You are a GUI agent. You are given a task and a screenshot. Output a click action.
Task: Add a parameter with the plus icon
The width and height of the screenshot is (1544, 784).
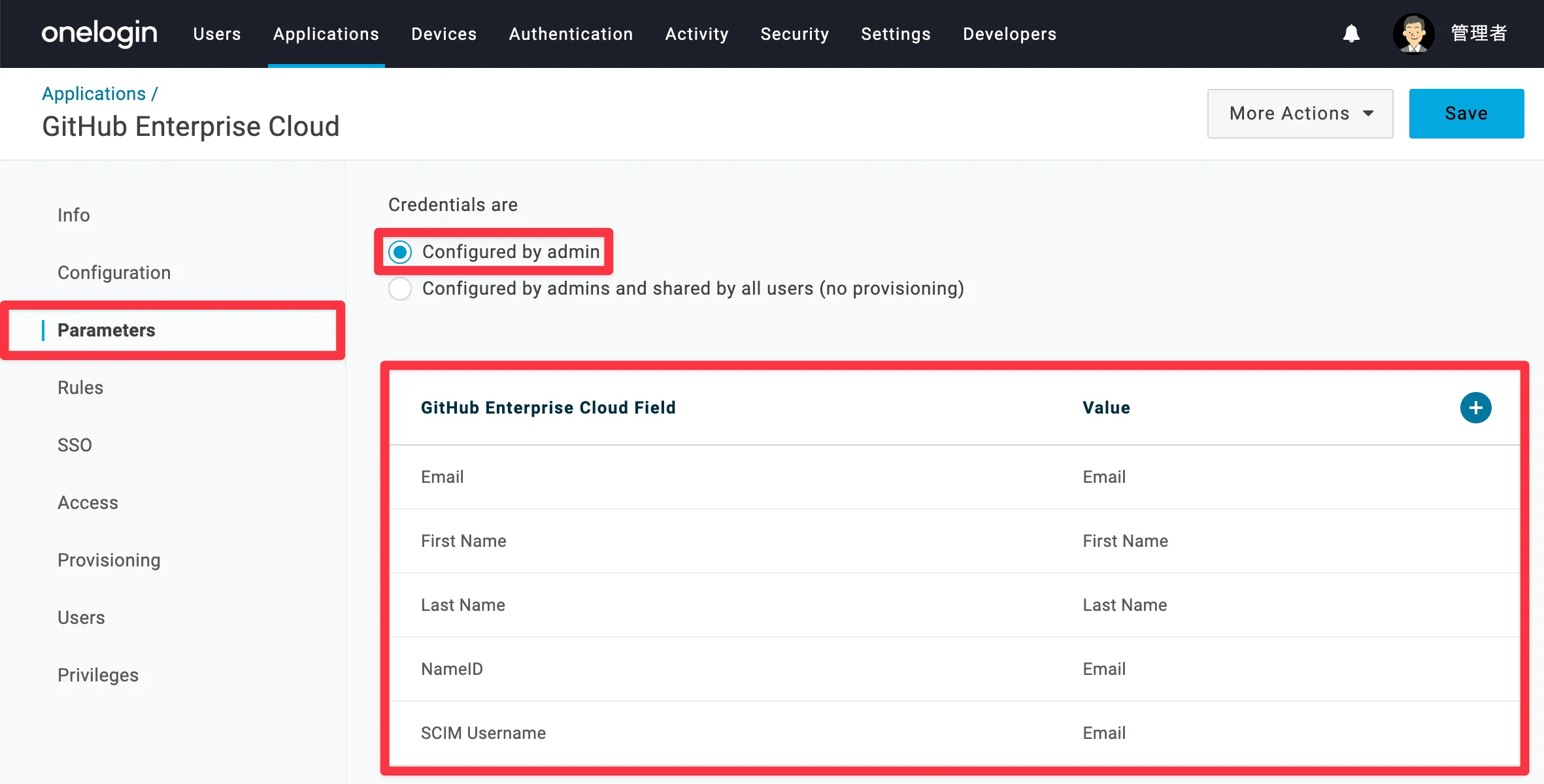pos(1475,408)
